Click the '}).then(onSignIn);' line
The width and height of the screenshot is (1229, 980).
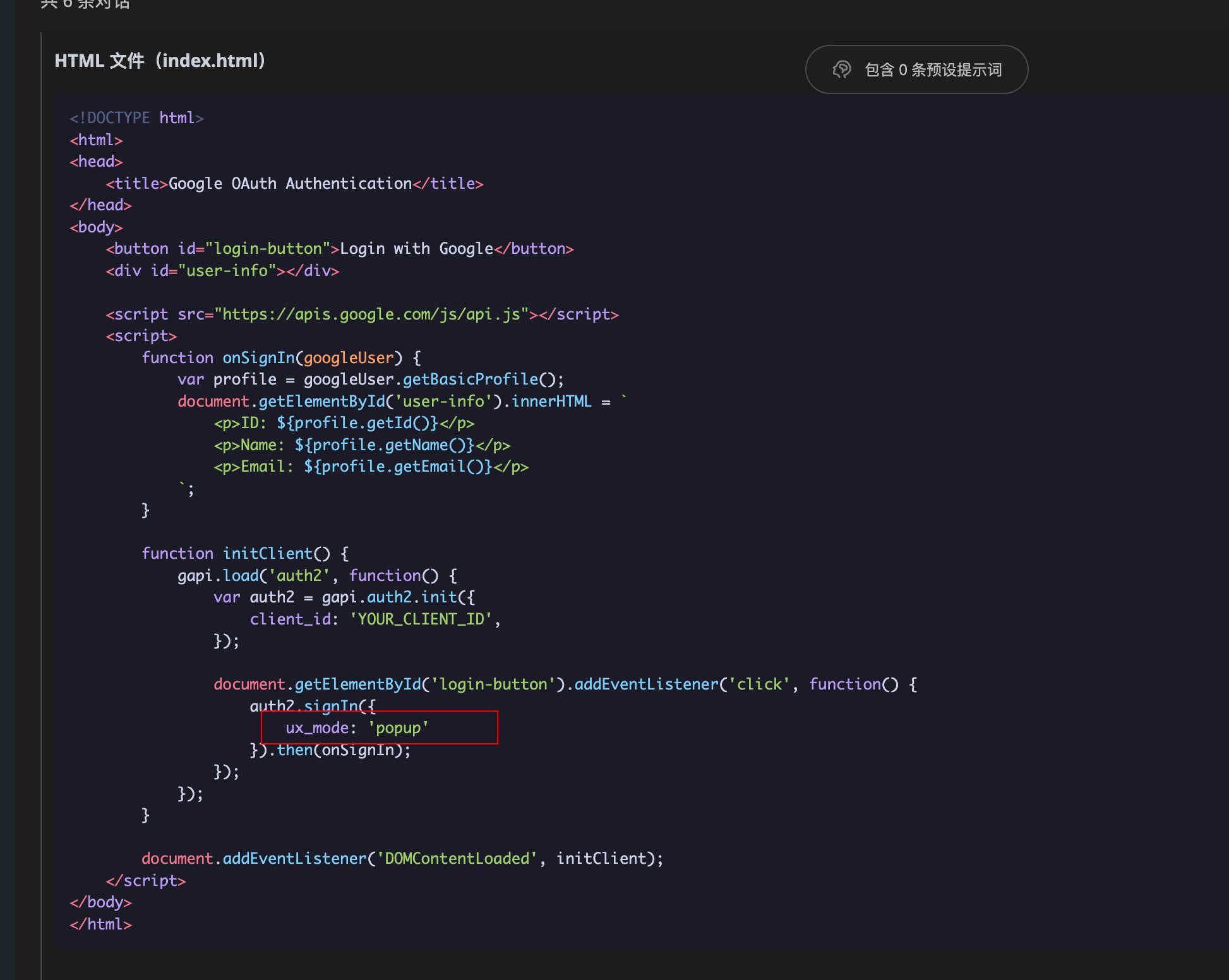(x=330, y=750)
